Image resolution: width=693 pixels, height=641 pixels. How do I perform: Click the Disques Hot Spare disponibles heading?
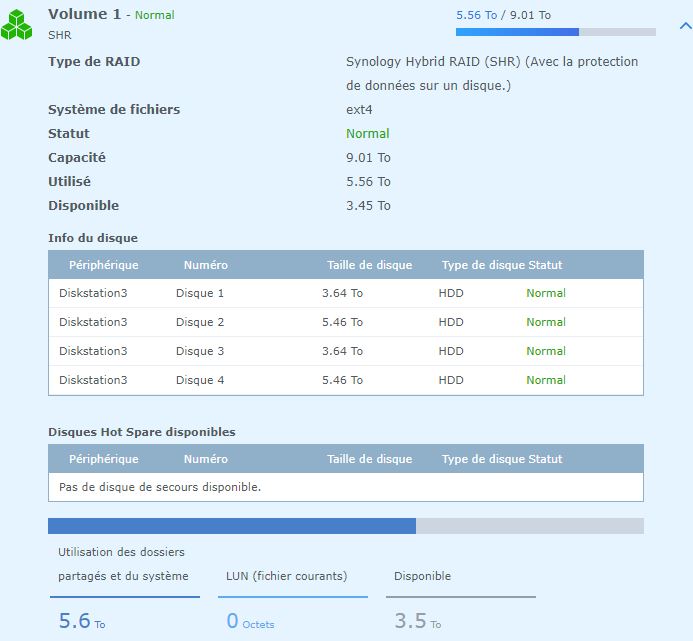141,432
